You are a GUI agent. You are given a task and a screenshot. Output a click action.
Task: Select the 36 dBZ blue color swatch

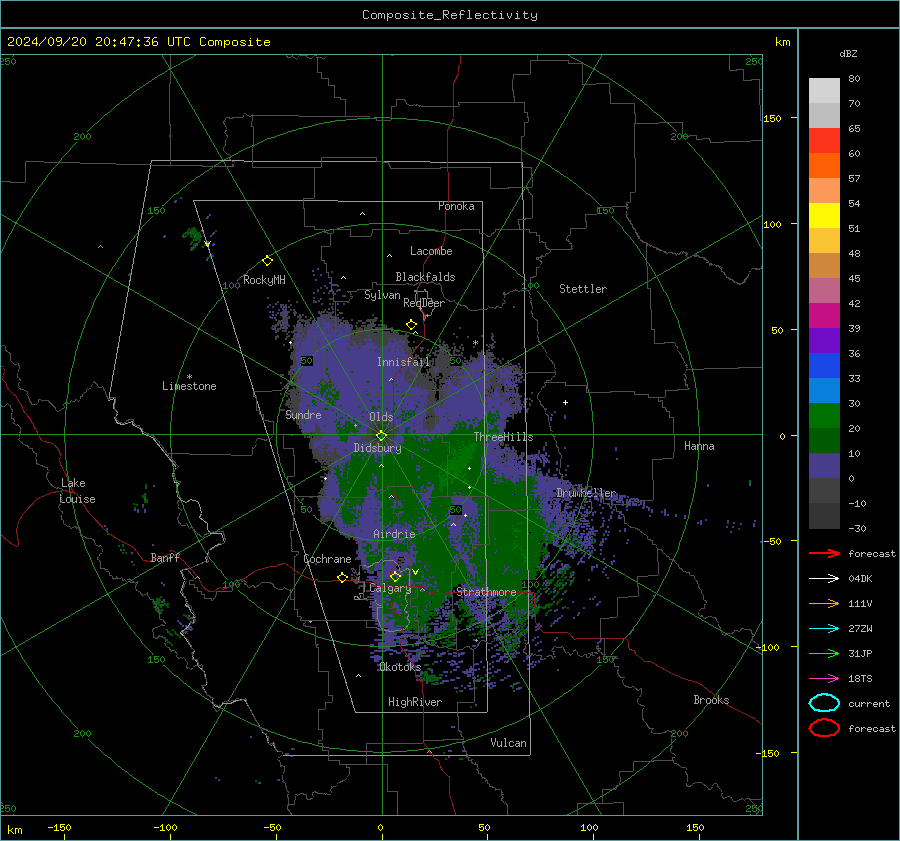tap(824, 365)
